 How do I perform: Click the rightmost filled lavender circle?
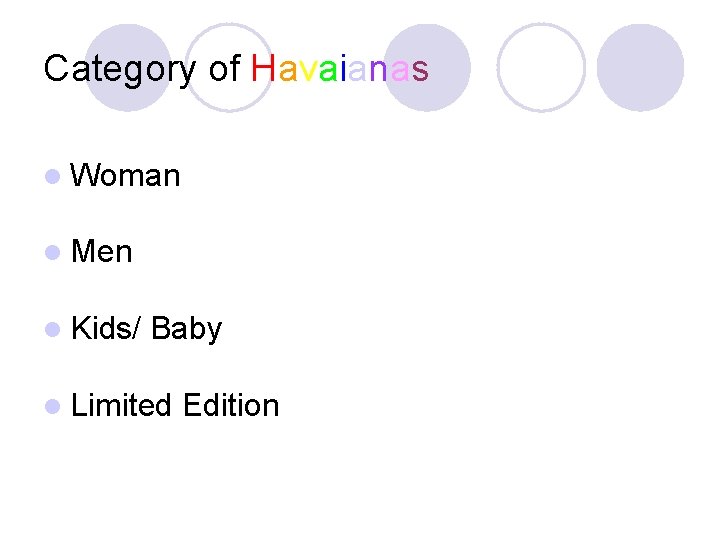[640, 67]
